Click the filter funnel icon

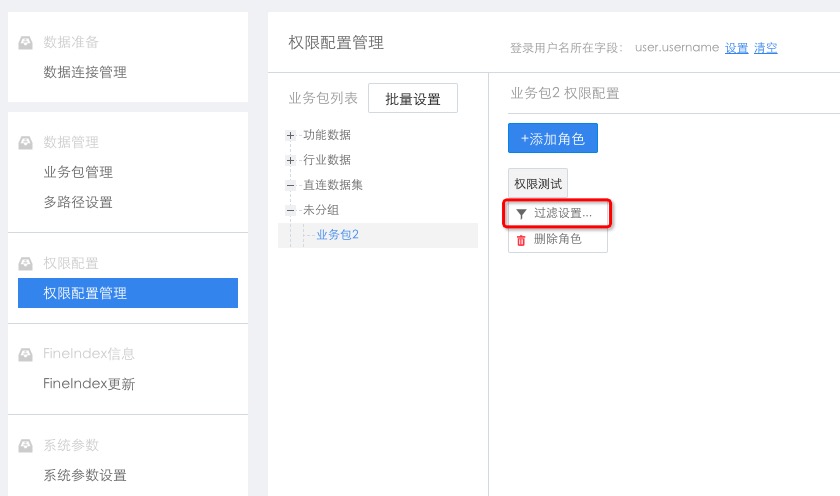coord(521,214)
